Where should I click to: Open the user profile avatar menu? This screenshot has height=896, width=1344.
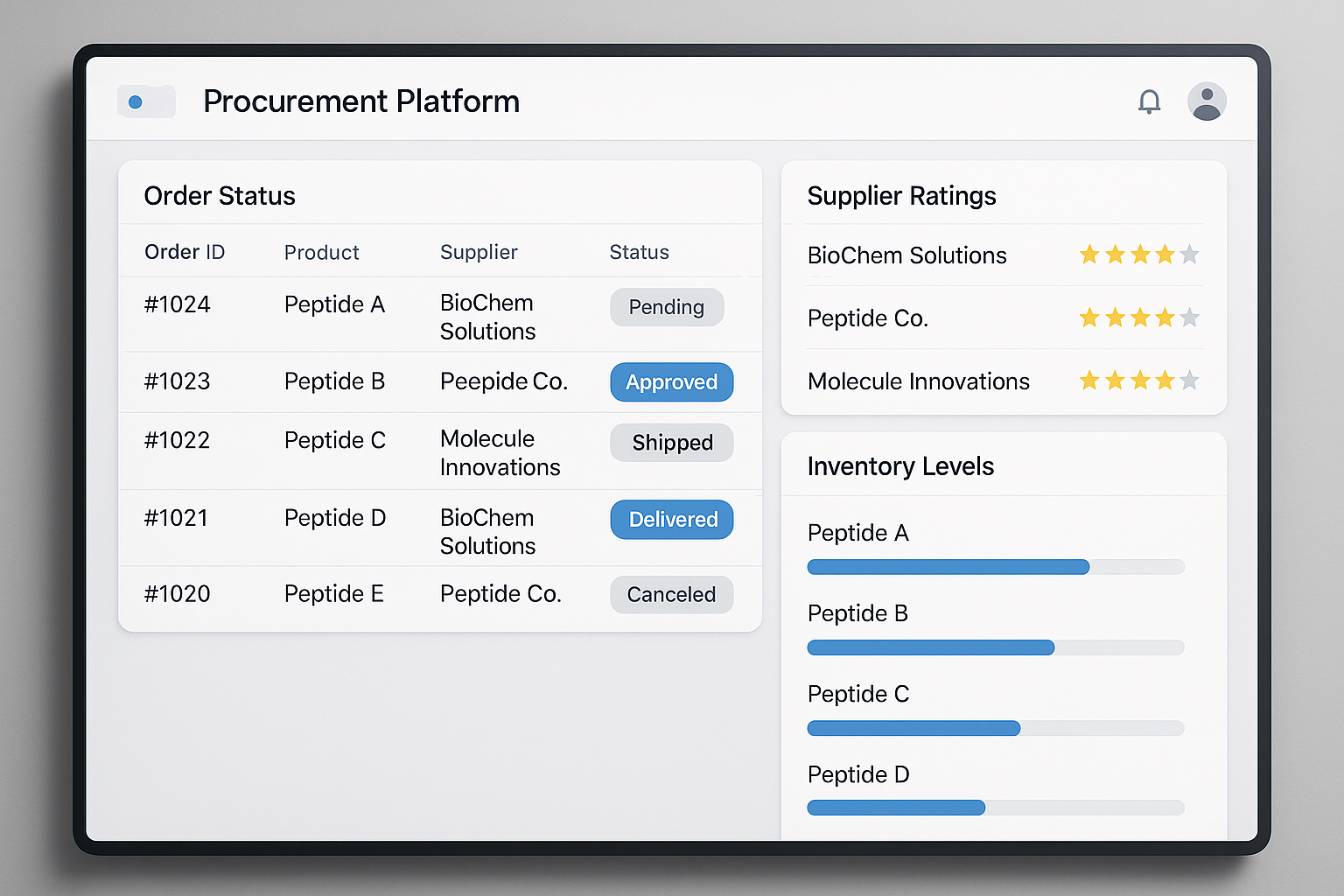point(1207,102)
